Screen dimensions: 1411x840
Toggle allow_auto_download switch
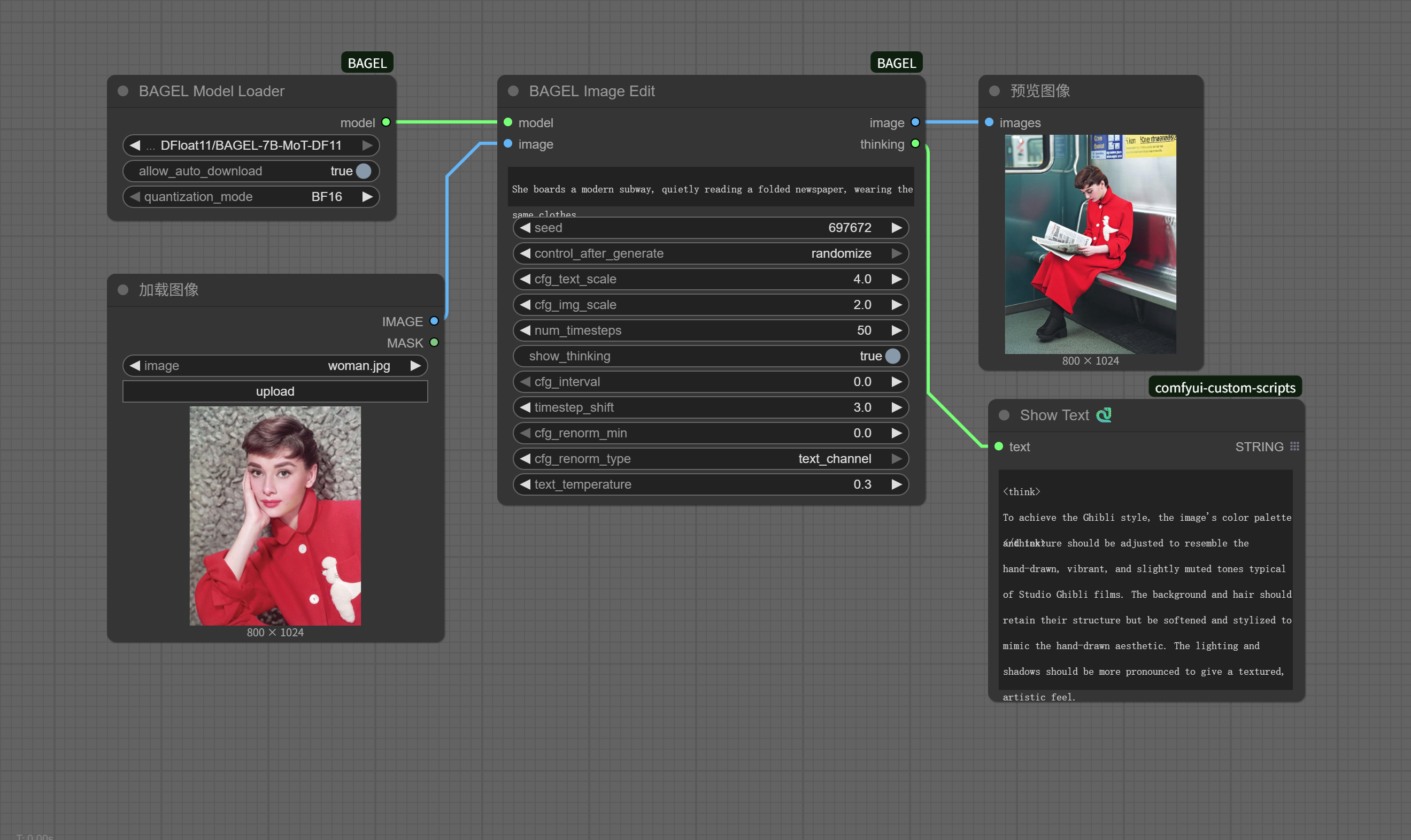[x=364, y=171]
